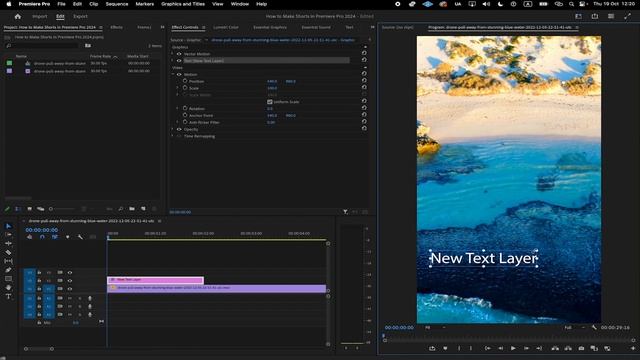Image resolution: width=640 pixels, height=360 pixels.
Task: Select the Track Select Forward tool
Action: tap(8, 235)
